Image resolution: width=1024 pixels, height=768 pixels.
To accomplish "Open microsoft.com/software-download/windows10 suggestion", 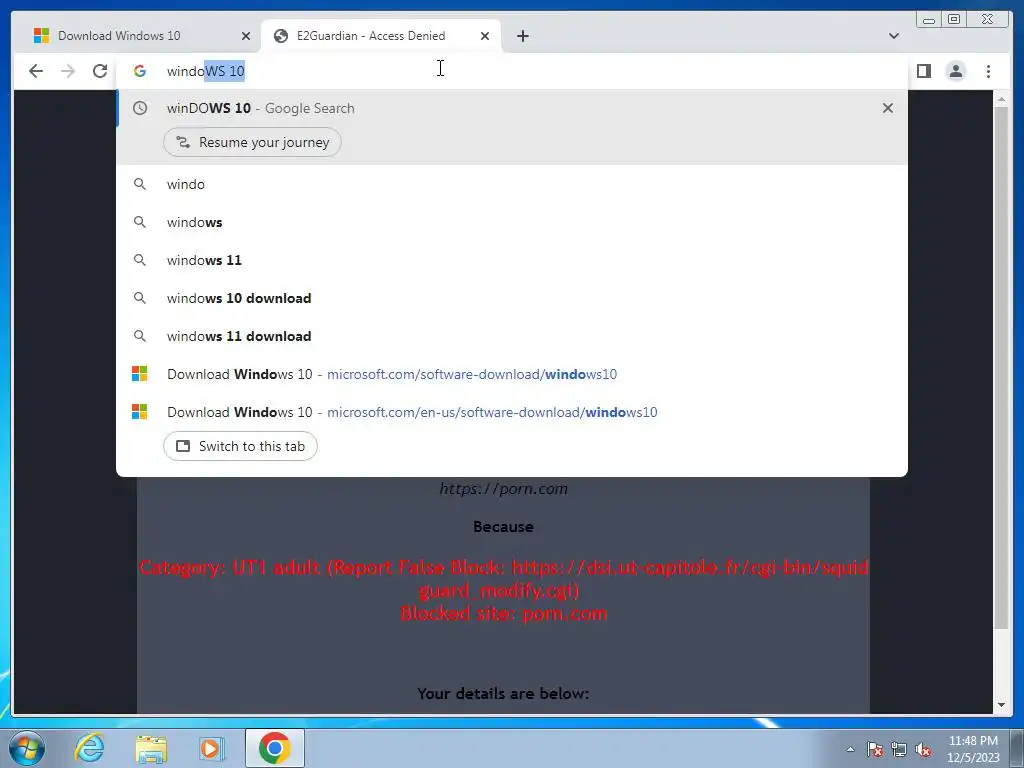I will tap(512, 374).
